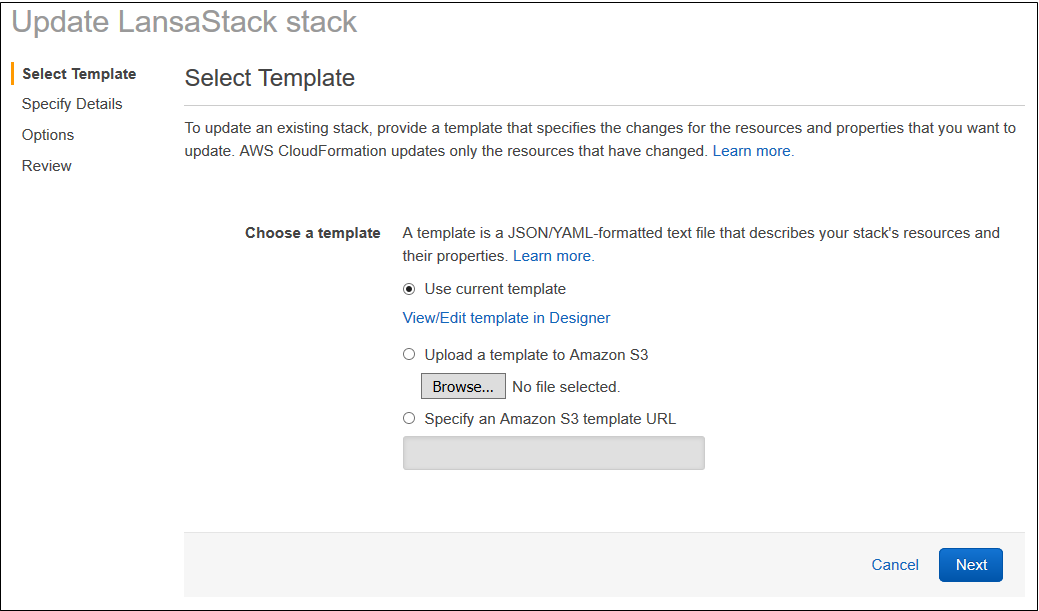Focus the Amazon S3 template URL field

click(x=553, y=453)
